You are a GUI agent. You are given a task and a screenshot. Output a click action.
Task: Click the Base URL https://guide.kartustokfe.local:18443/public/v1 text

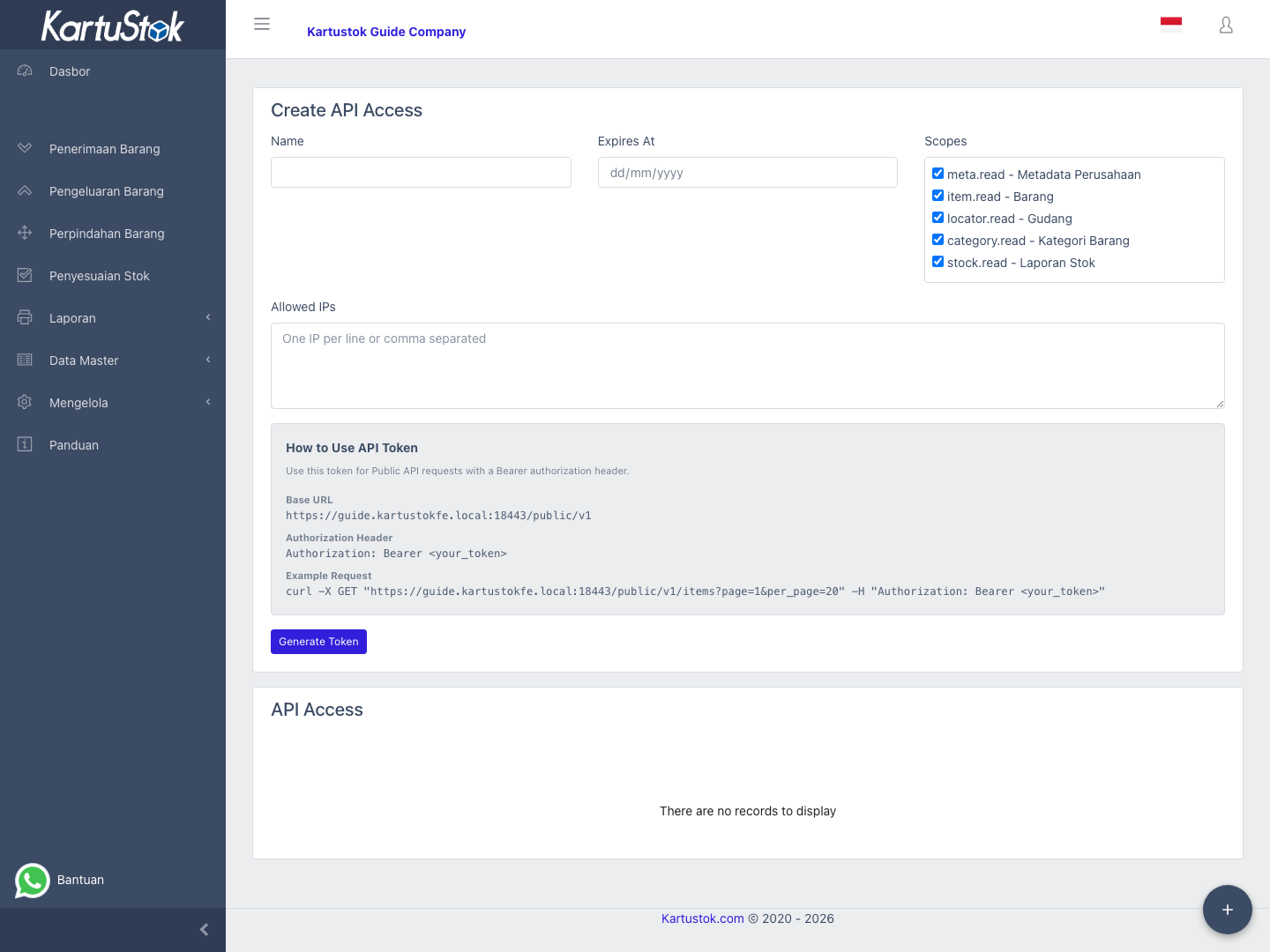point(438,516)
